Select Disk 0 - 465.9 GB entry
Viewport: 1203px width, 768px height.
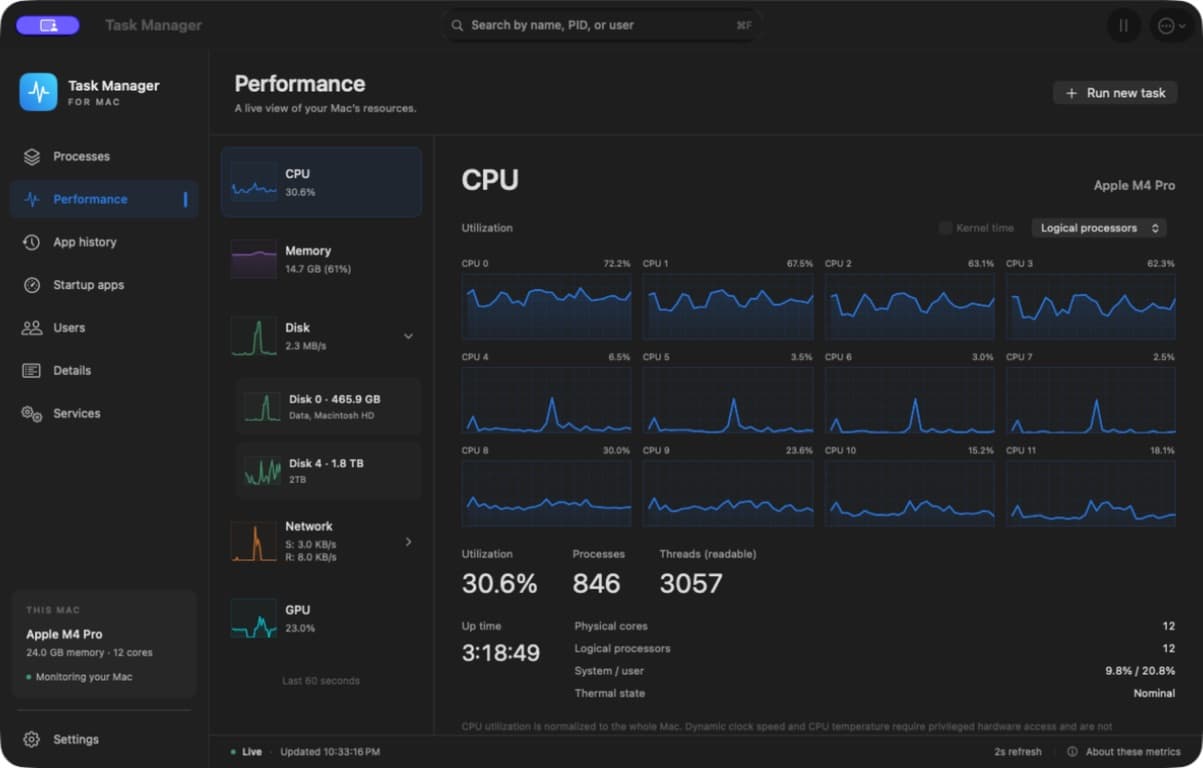point(328,406)
